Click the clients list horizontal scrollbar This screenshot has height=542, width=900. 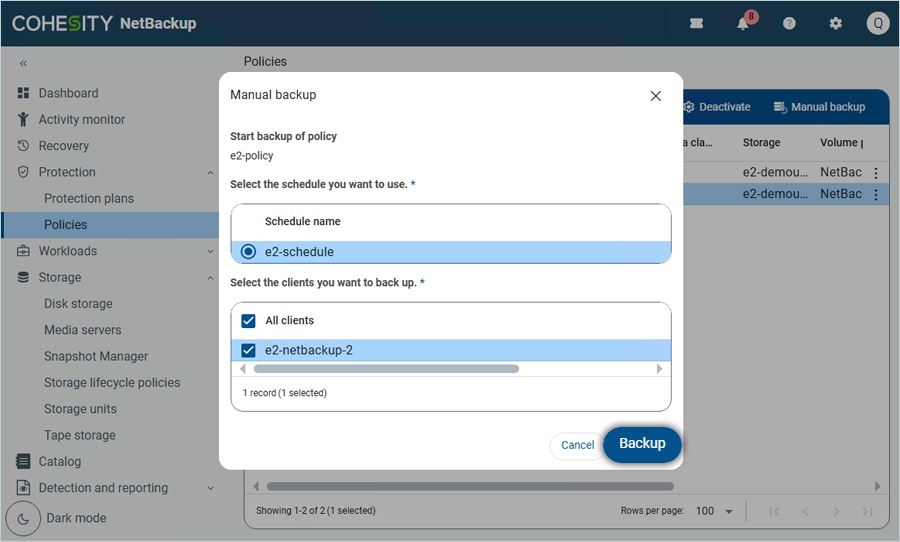click(386, 369)
